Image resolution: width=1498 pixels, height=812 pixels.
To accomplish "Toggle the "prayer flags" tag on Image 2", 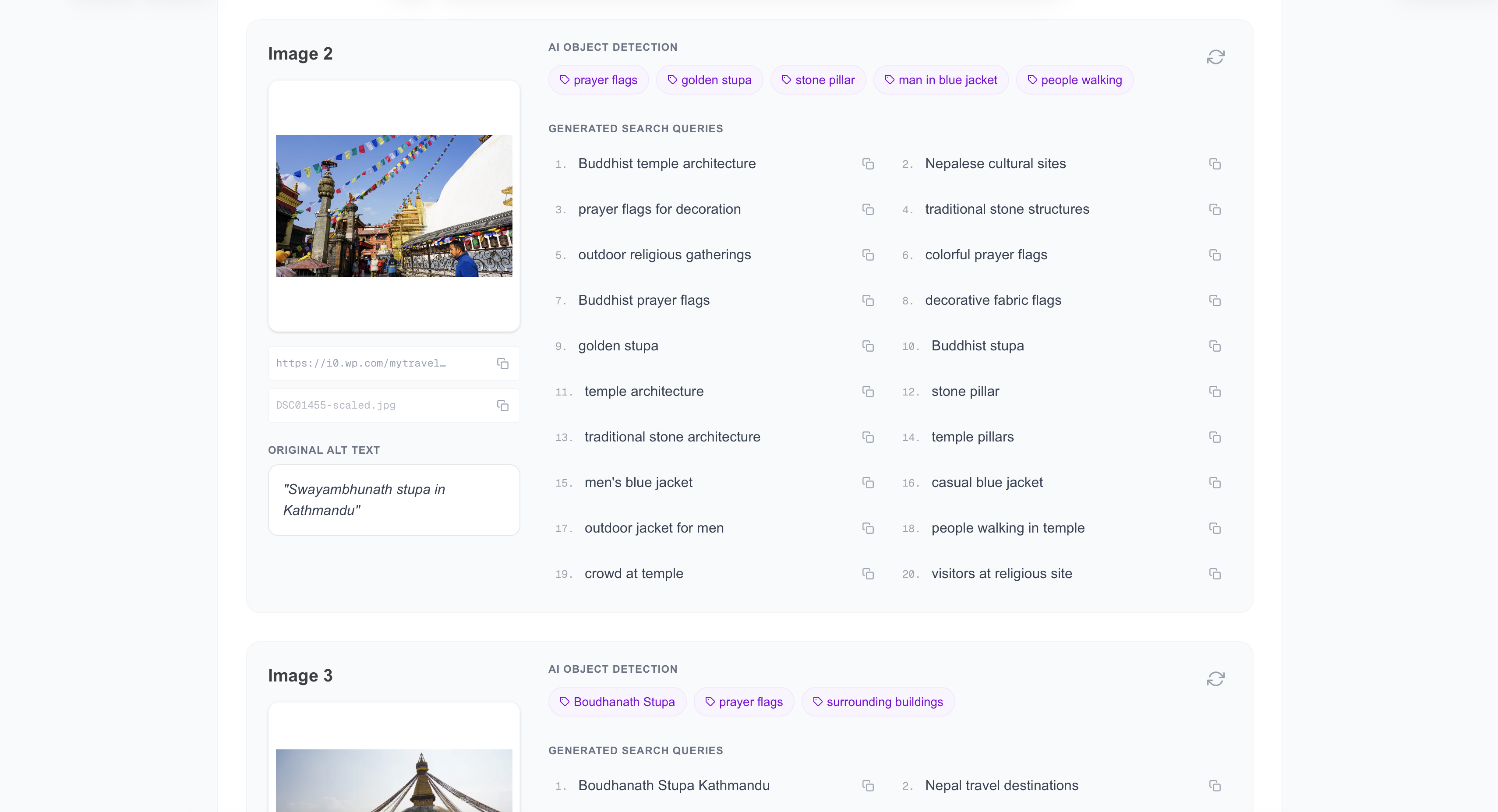I will [x=598, y=80].
